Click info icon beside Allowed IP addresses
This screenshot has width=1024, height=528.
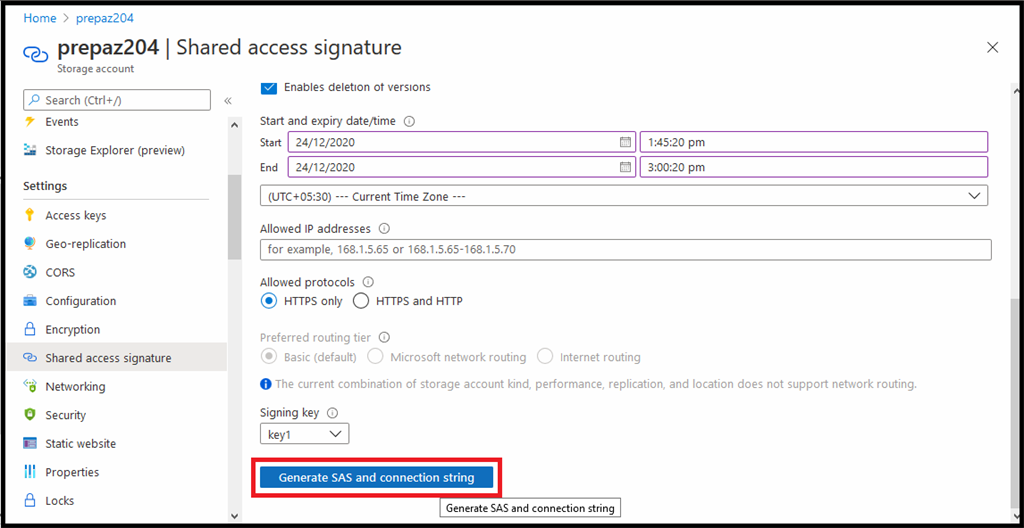click(x=384, y=229)
